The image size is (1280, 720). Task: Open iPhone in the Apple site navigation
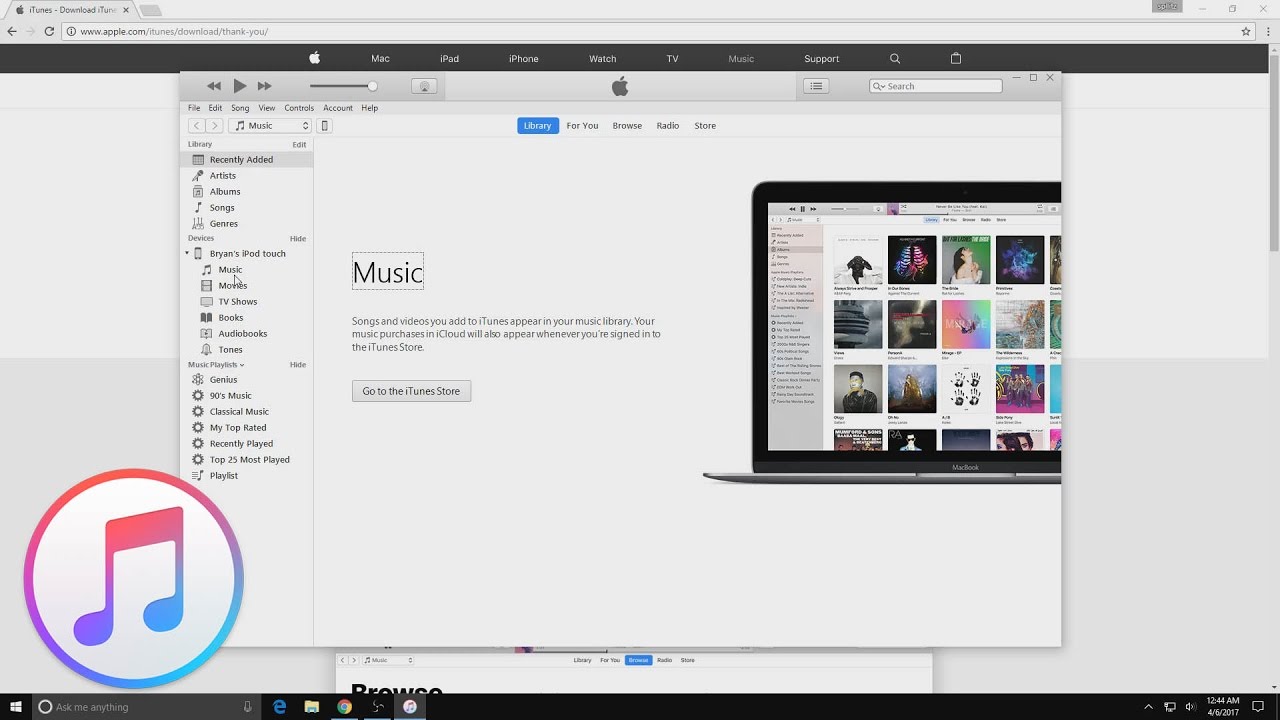pyautogui.click(x=524, y=59)
